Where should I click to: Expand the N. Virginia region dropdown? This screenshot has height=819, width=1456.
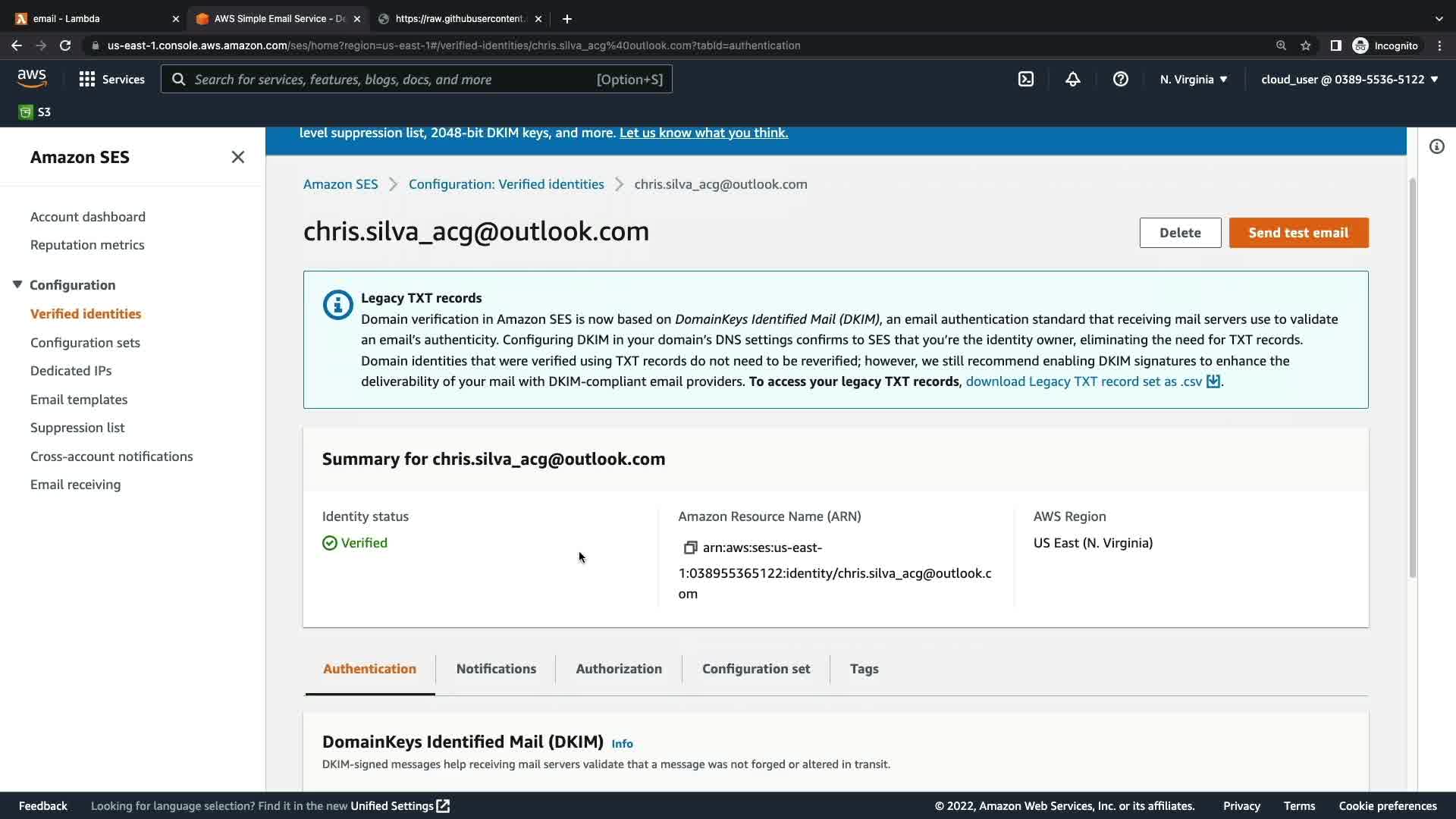coord(1193,80)
